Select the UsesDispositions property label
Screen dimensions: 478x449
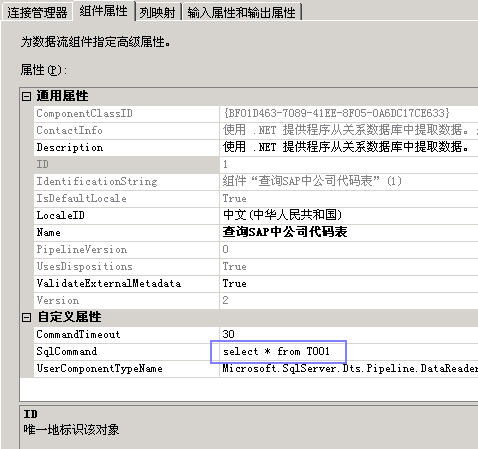(x=84, y=266)
